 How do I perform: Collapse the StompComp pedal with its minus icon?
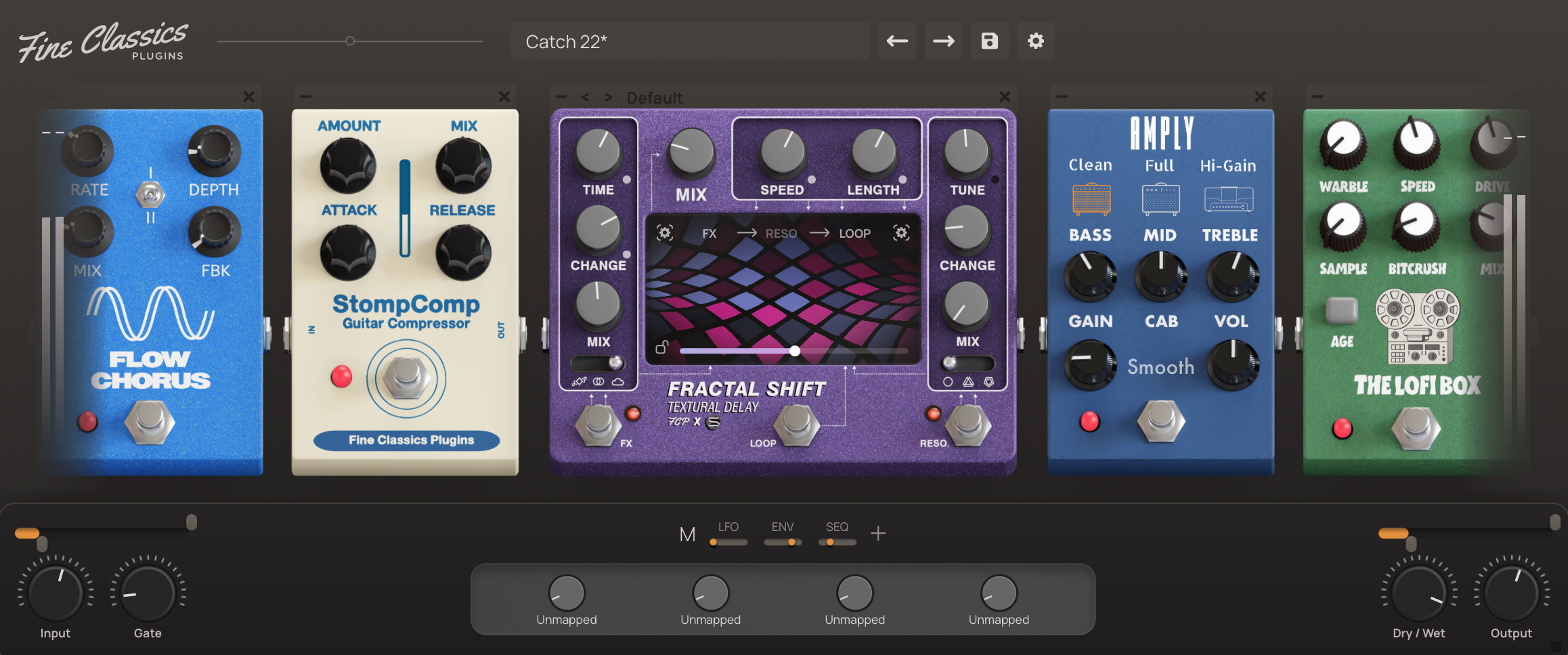[305, 97]
